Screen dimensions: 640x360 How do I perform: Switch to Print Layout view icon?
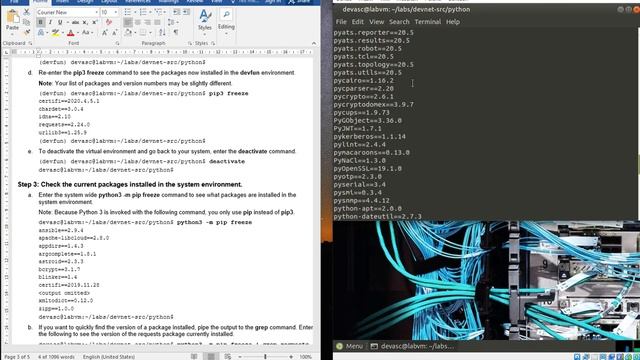(211, 357)
